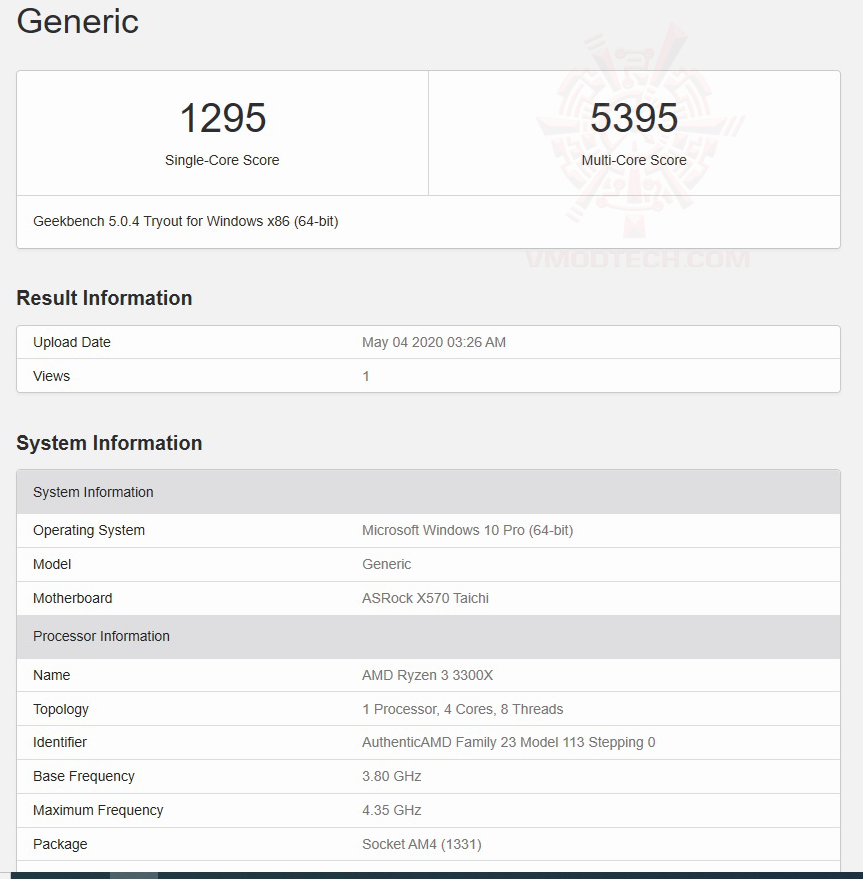Click the Maximum Frequency 4.35 GHz value
863x879 pixels.
click(391, 810)
